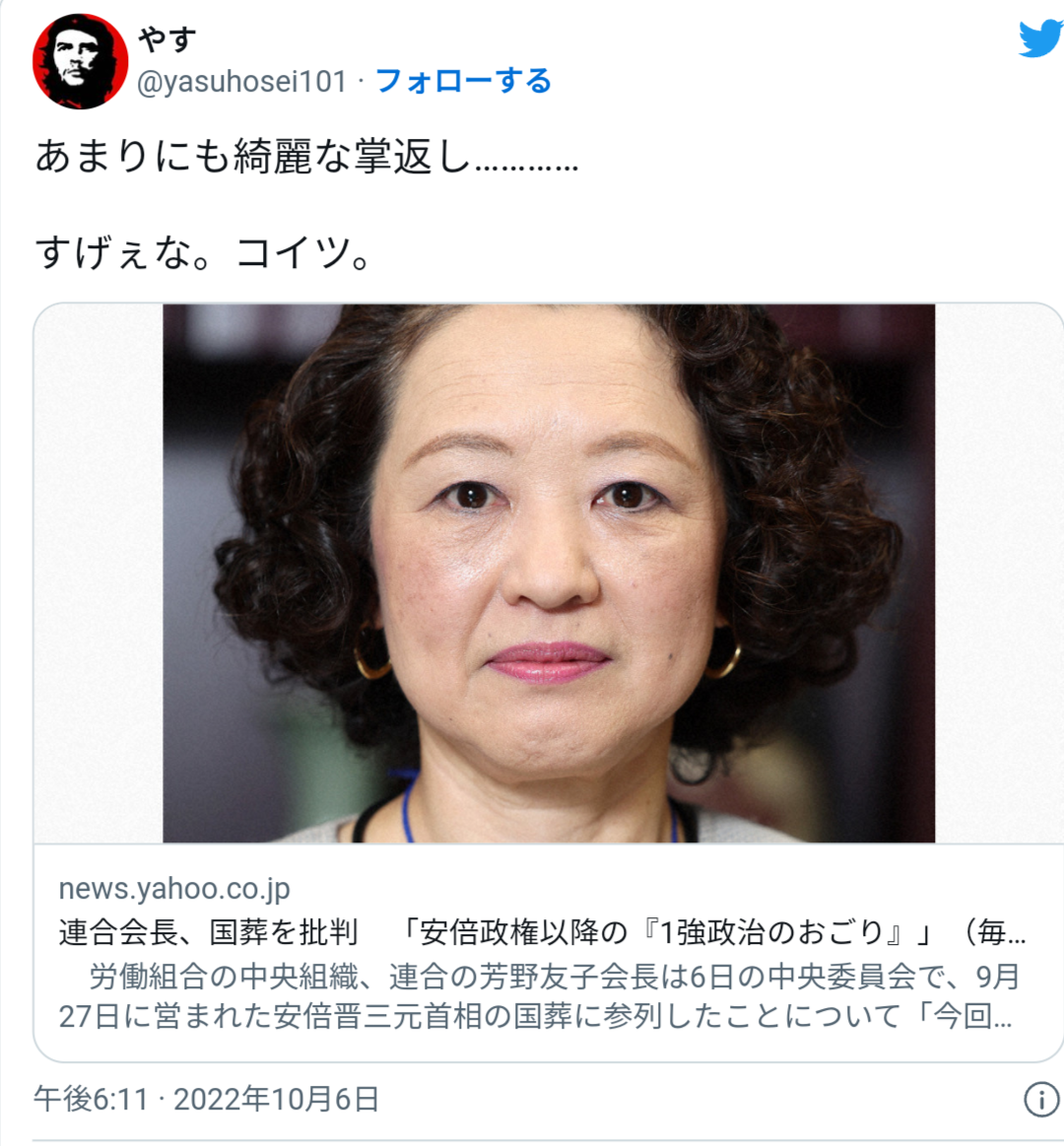This screenshot has height=1146, width=1064.
Task: Click the display name やす
Action: pos(167,38)
